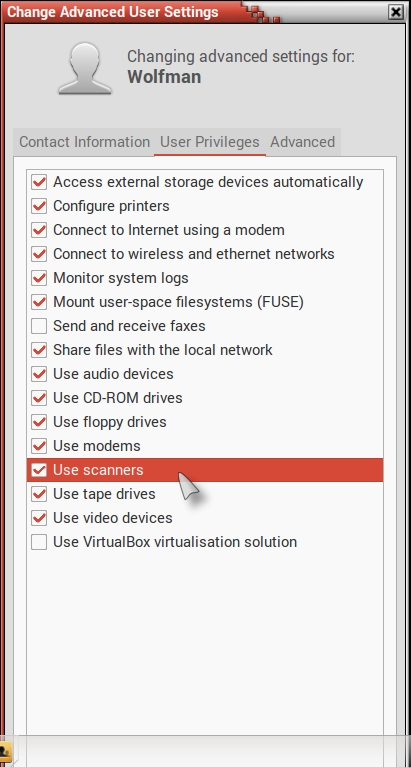
Task: Toggle the Monitor system logs privilege
Action: (x=39, y=278)
